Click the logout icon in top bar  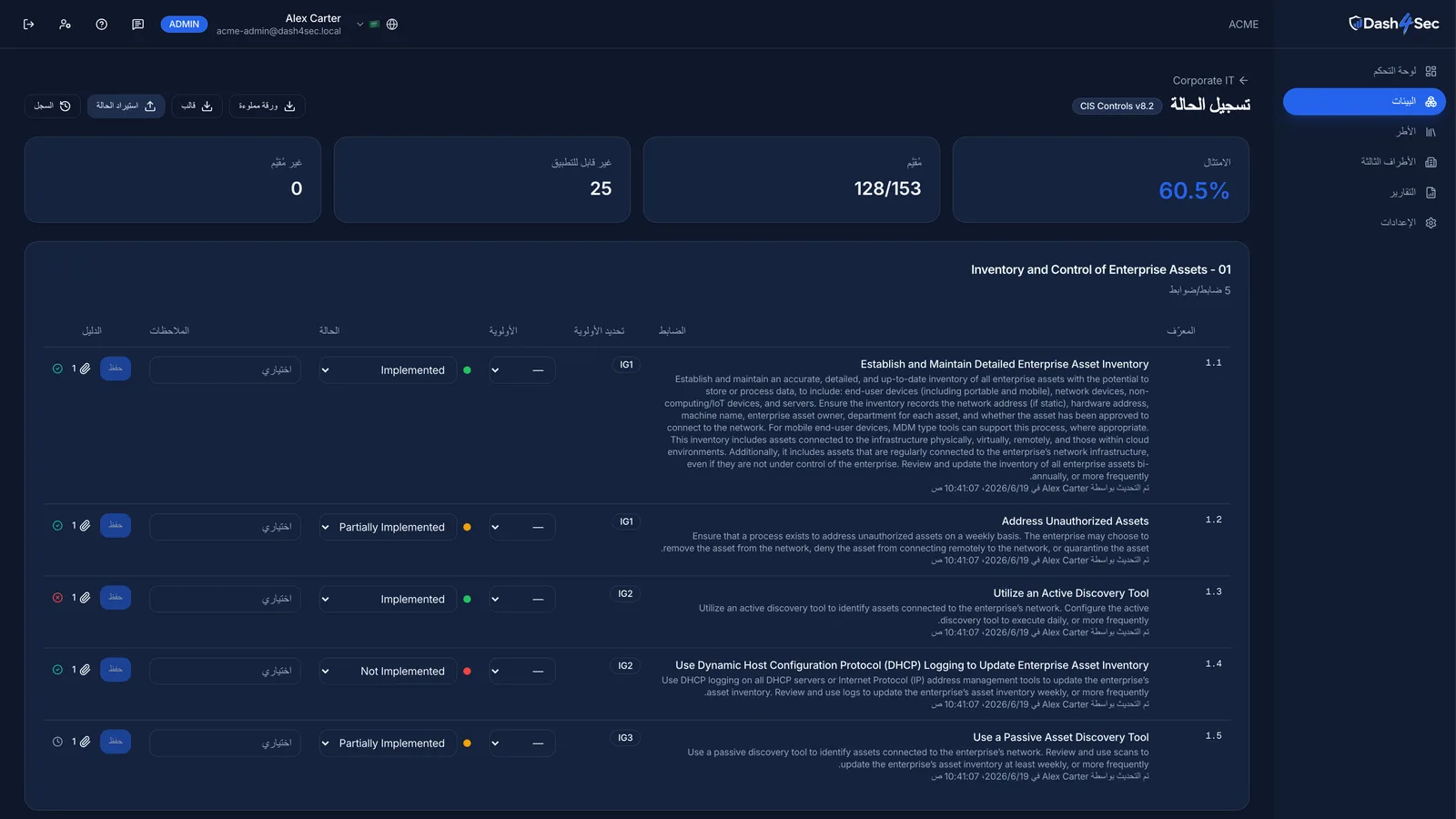(28, 25)
